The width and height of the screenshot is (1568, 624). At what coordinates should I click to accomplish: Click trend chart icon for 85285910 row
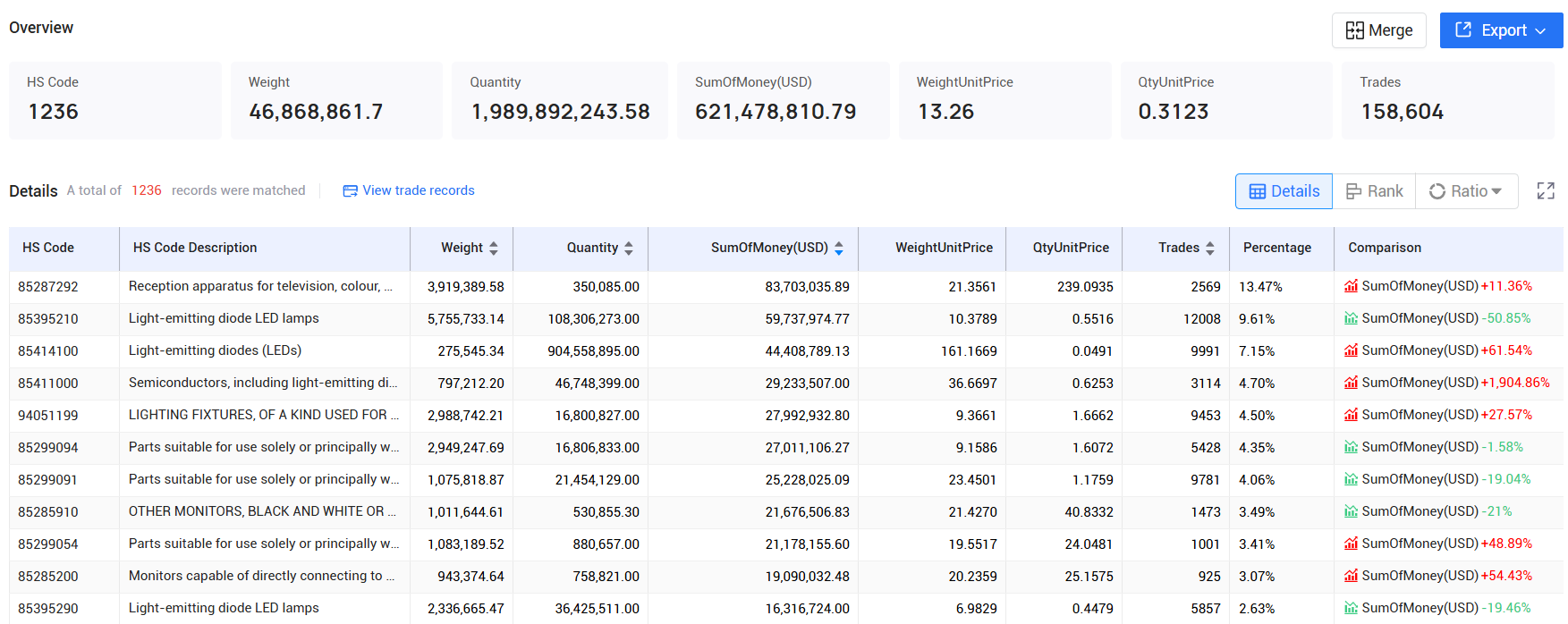pos(1351,511)
